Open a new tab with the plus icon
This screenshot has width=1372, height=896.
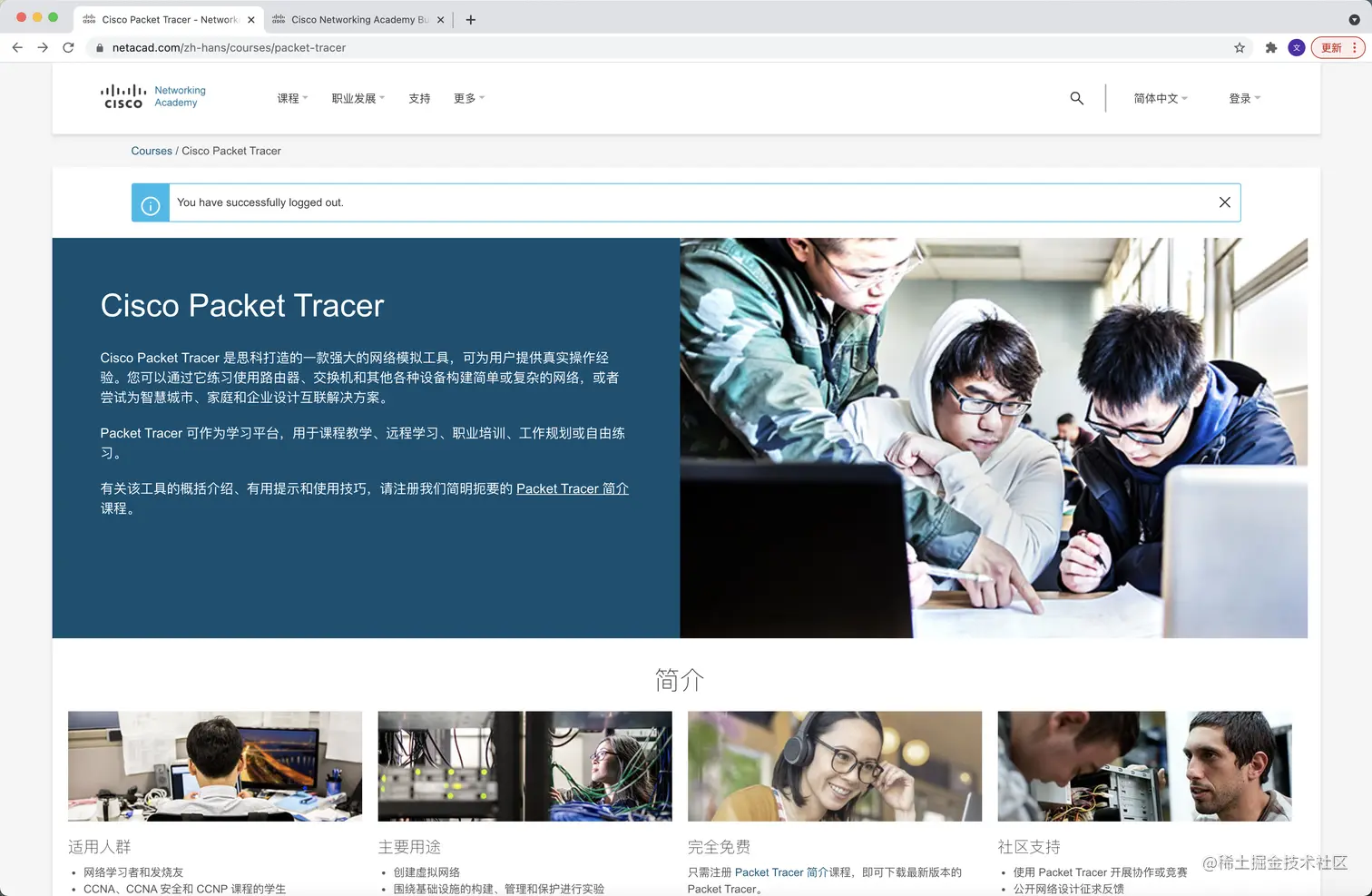[x=470, y=19]
